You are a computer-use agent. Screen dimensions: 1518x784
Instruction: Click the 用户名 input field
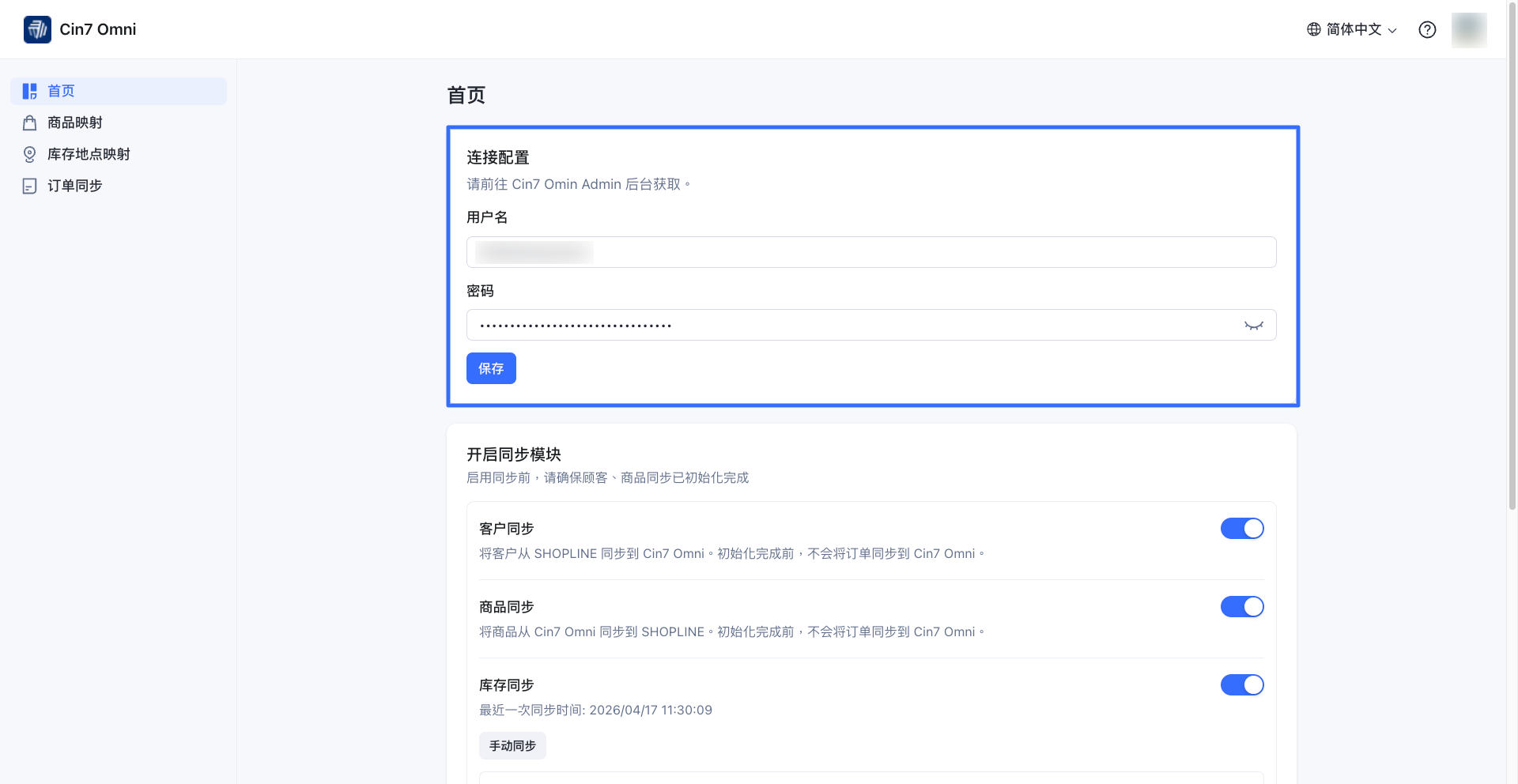point(871,252)
